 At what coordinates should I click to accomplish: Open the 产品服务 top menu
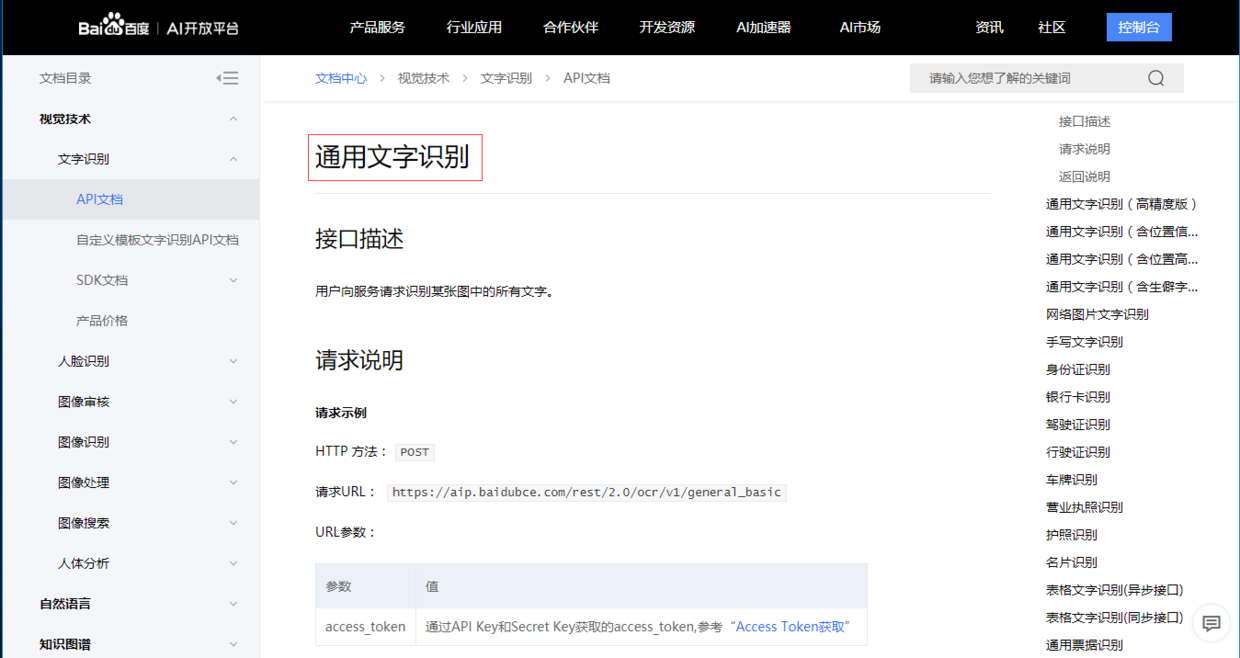[377, 27]
